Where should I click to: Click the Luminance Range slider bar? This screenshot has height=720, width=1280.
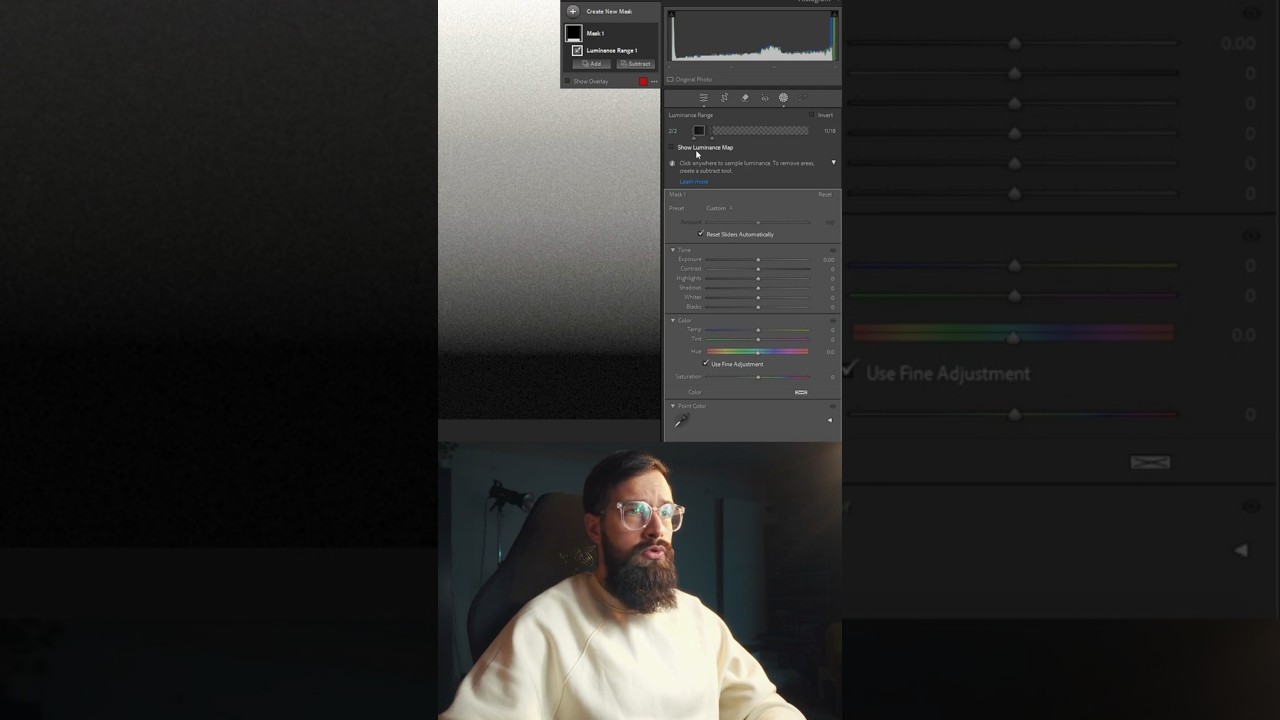[x=760, y=131]
